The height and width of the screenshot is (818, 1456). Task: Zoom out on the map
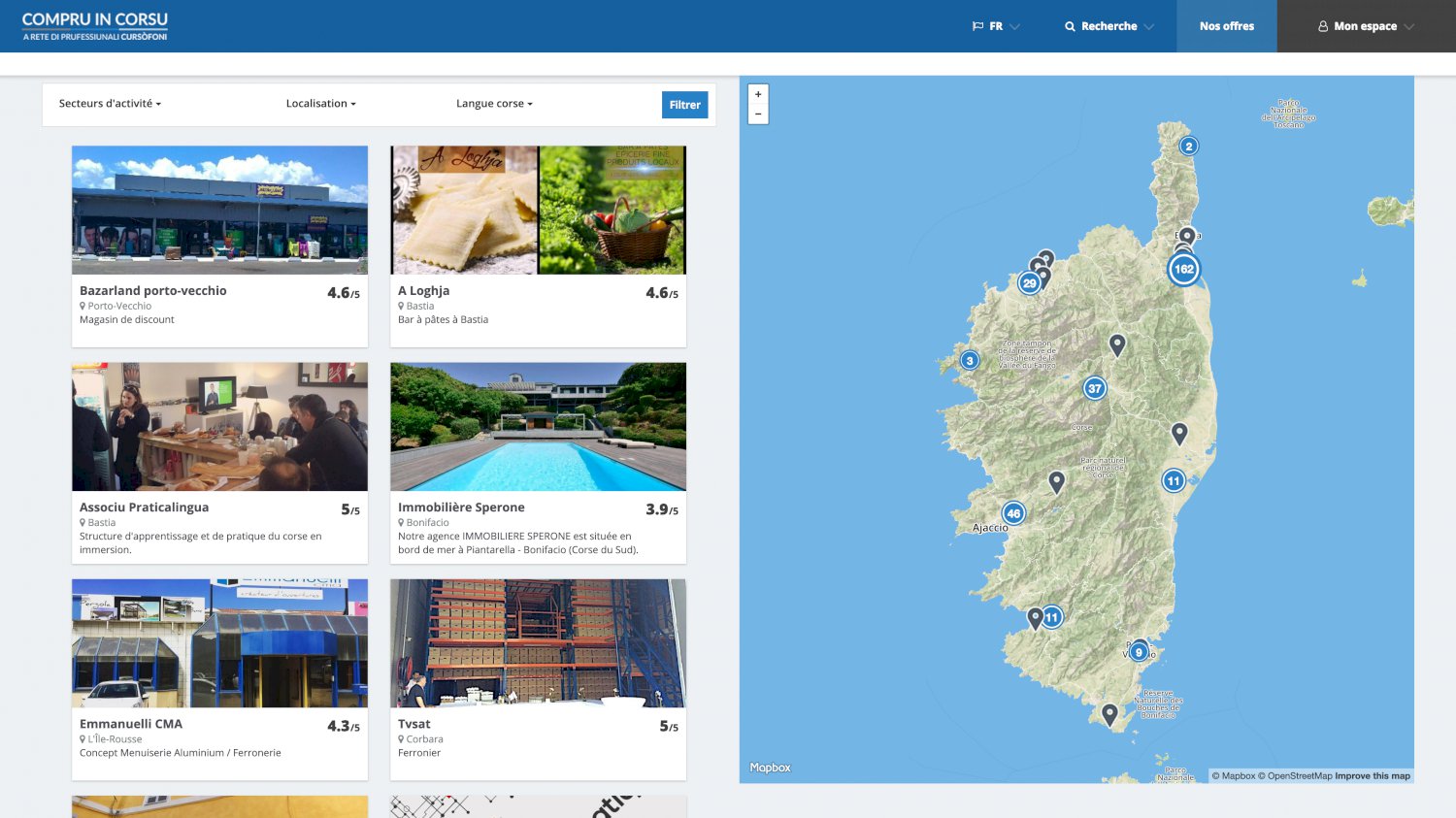758,115
